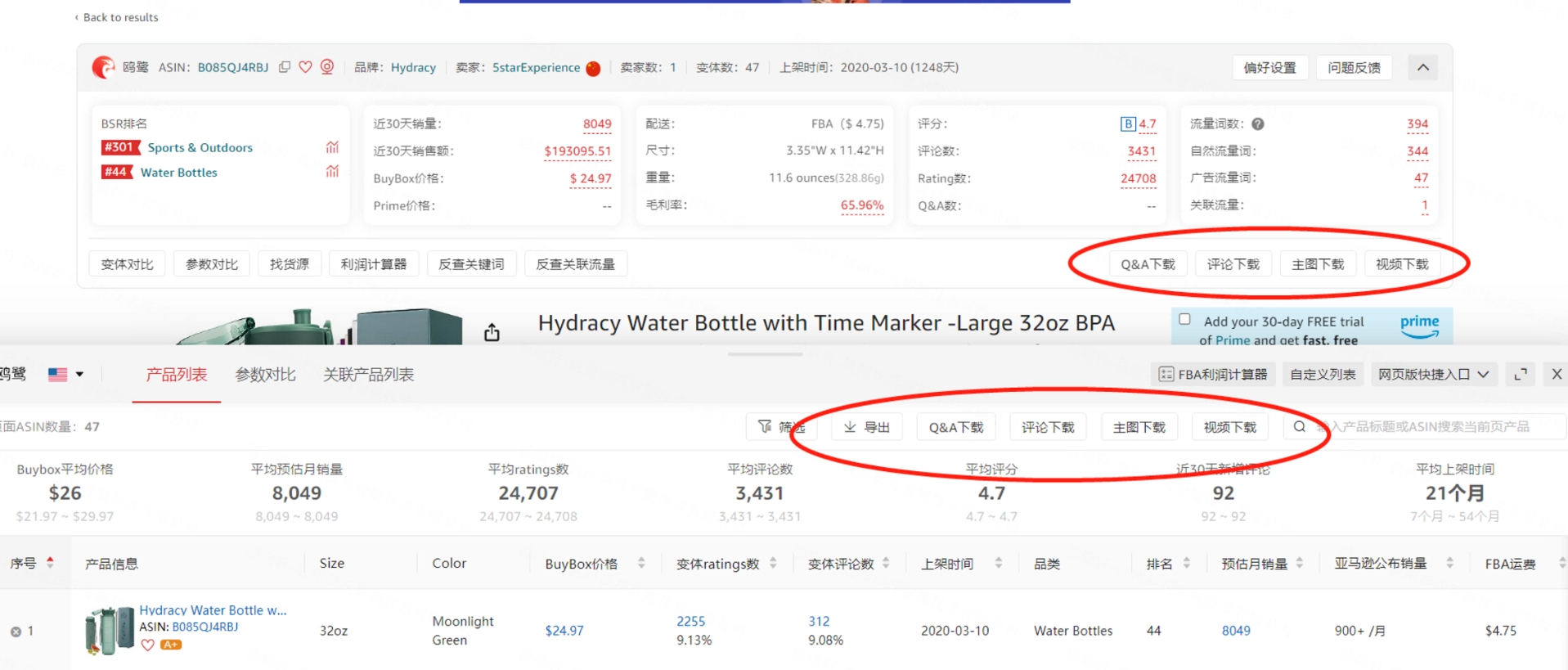This screenshot has width=1568, height=670.
Task: Click the 自定义列表 button
Action: tap(1323, 374)
